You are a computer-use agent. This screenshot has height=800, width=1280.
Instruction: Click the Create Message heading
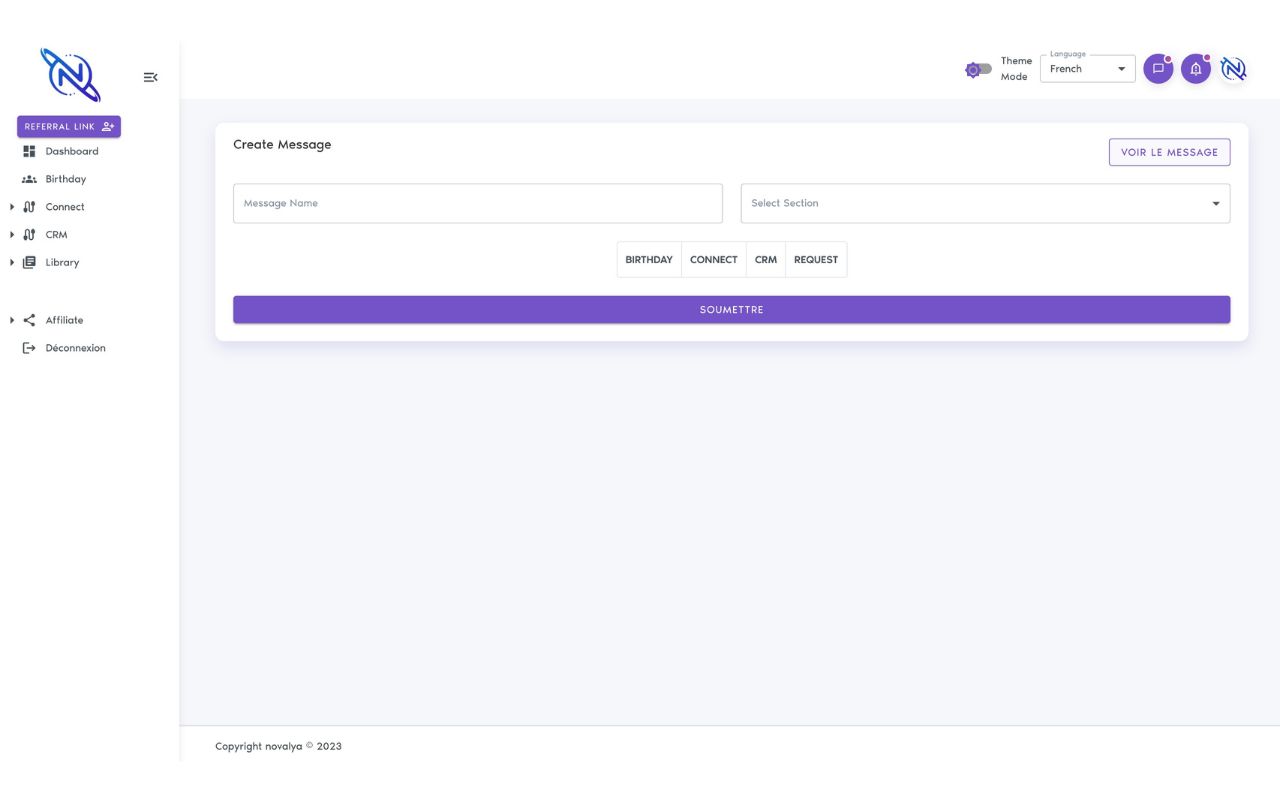[x=282, y=144]
